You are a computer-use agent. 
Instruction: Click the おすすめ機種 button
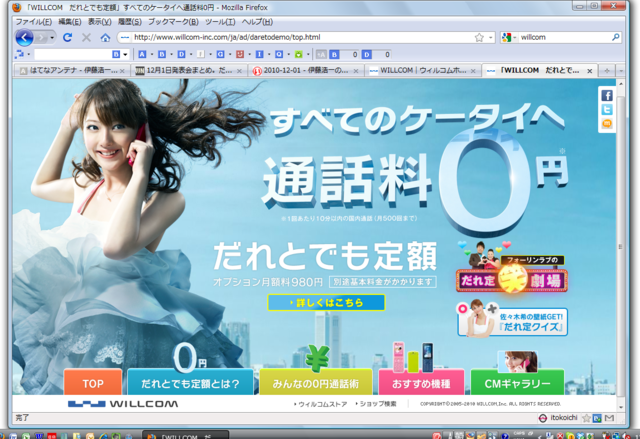pyautogui.click(x=422, y=382)
